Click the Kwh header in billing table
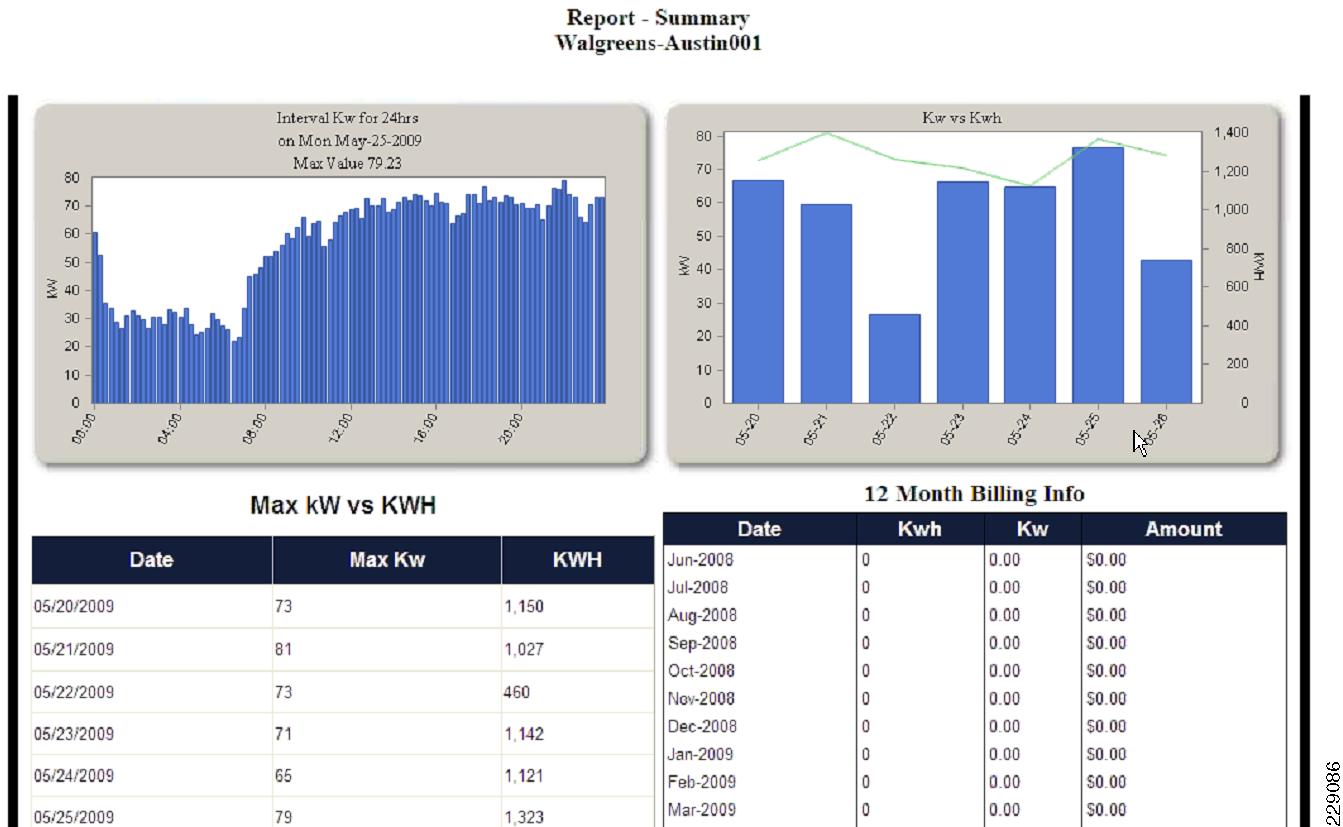This screenshot has width=1343, height=827. (x=920, y=529)
